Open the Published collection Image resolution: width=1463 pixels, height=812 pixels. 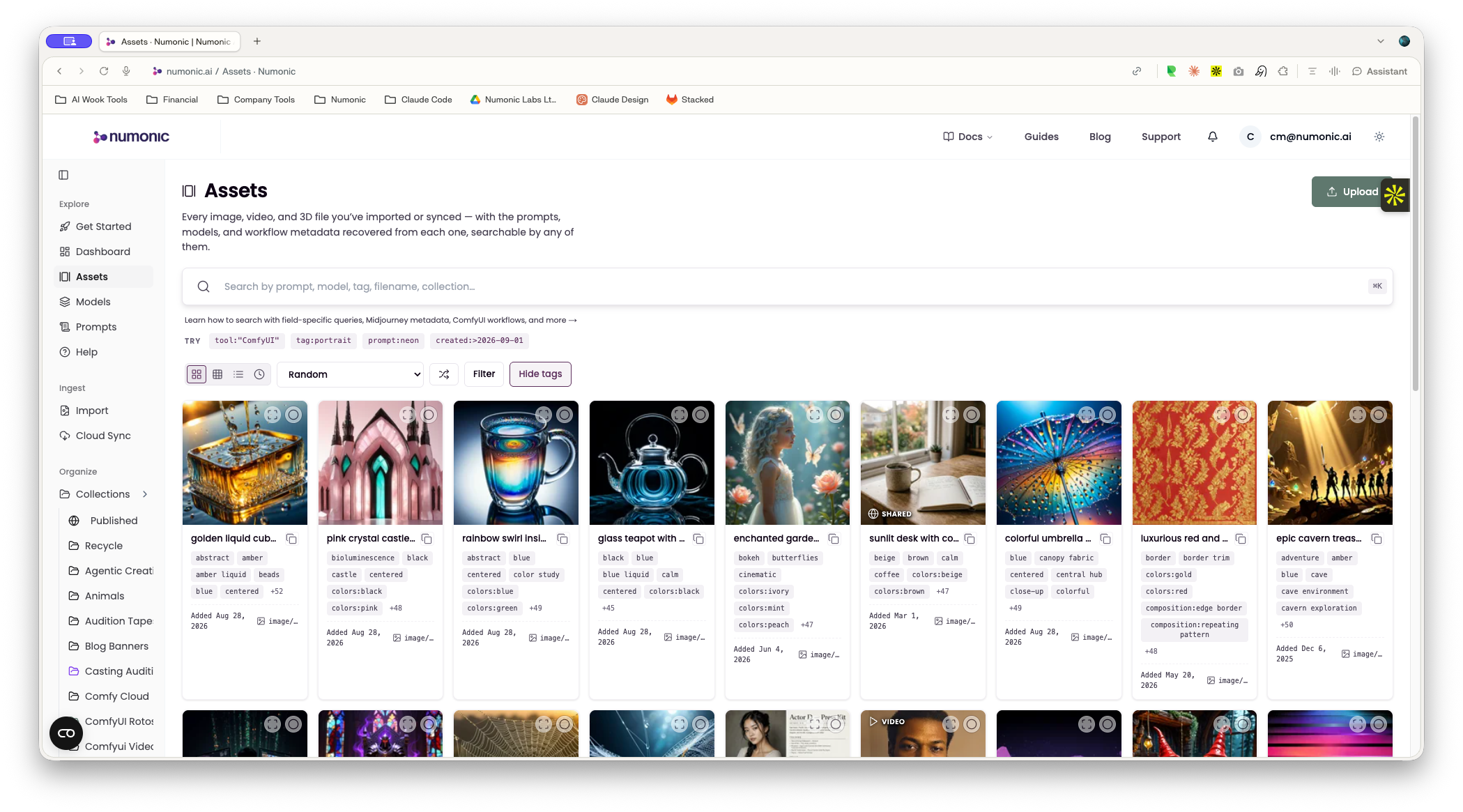108,521
